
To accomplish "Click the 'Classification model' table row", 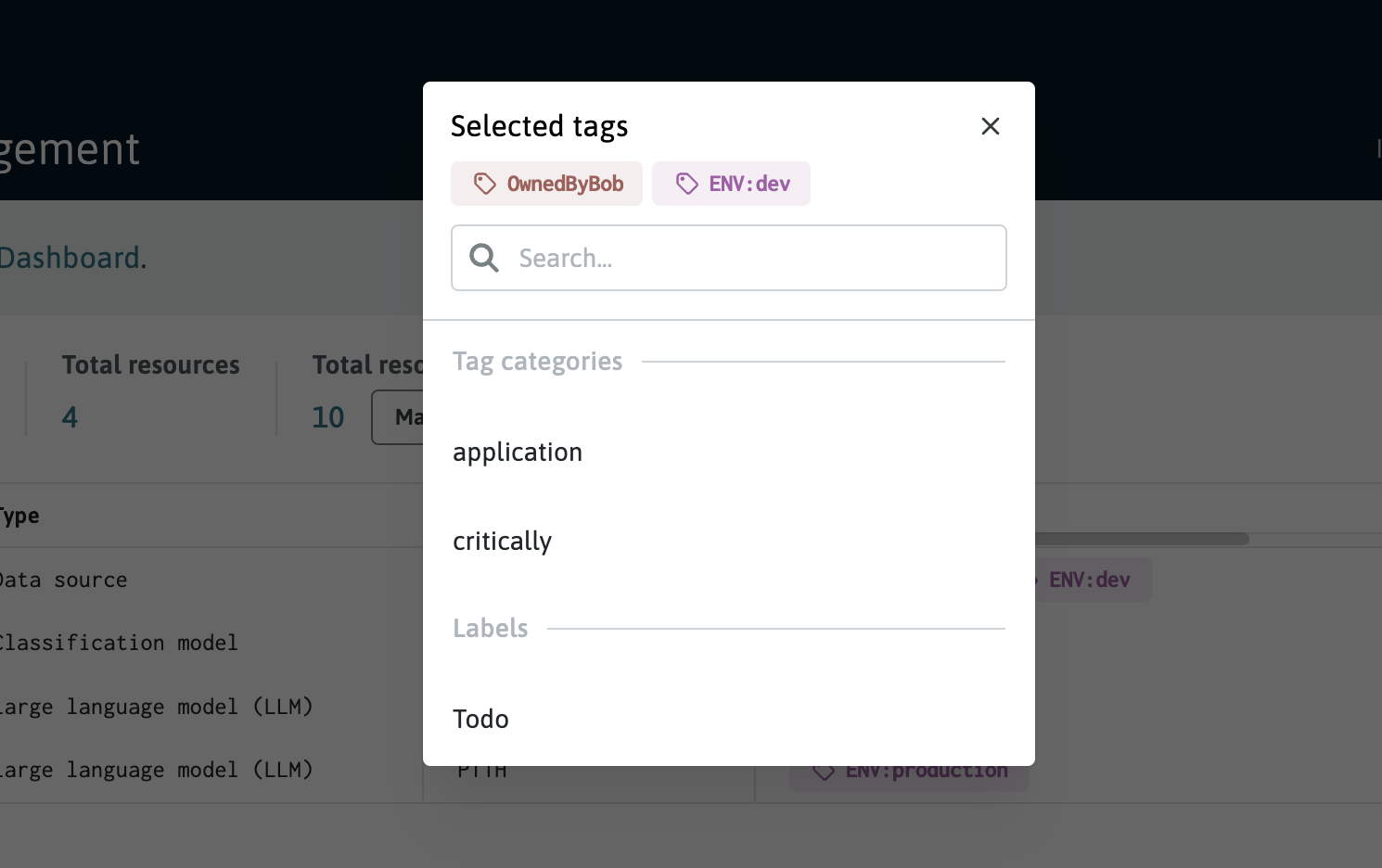I will 118,643.
